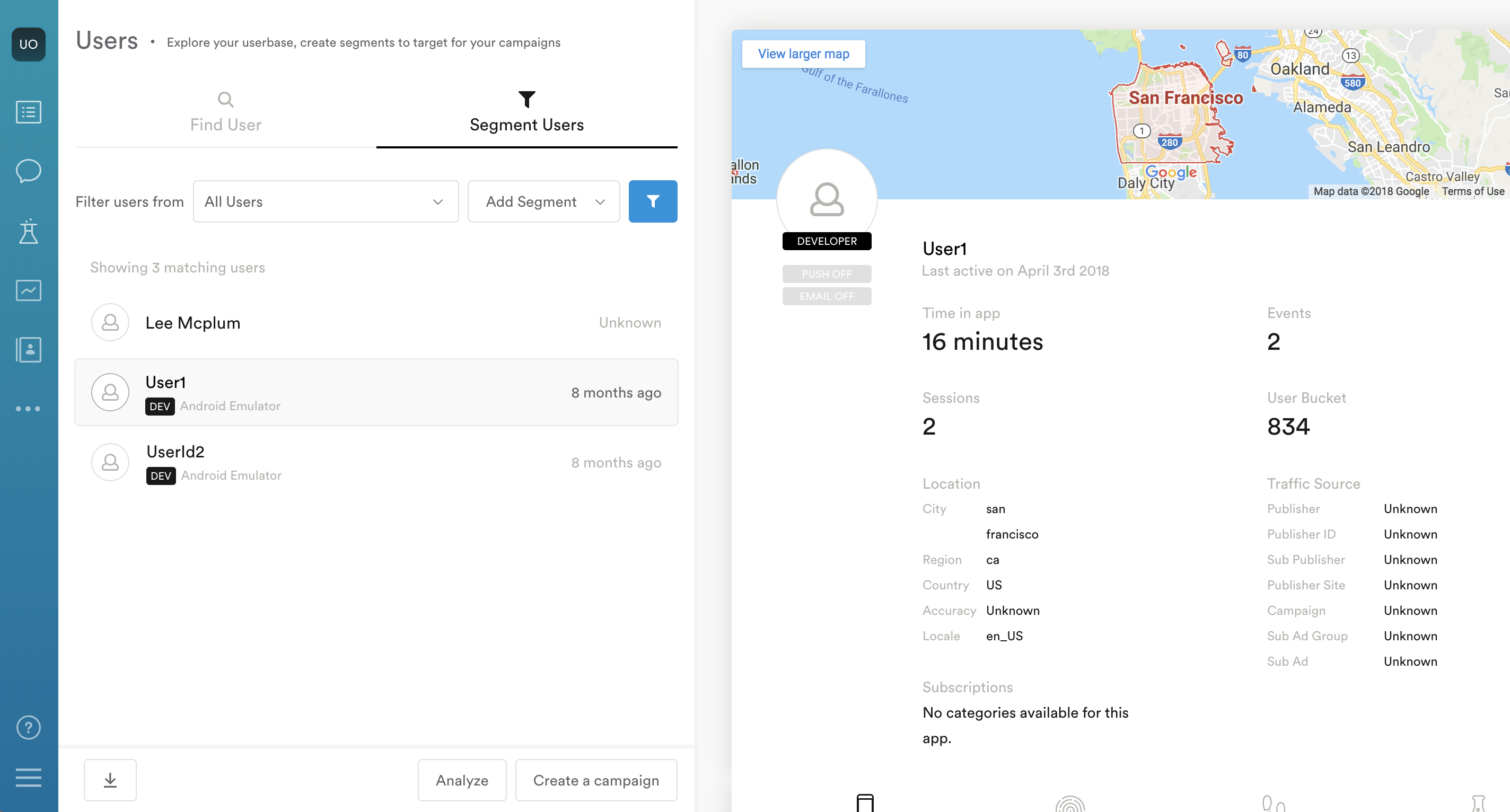The width and height of the screenshot is (1510, 812).
Task: Open the list dashboard sidebar icon
Action: tap(28, 112)
